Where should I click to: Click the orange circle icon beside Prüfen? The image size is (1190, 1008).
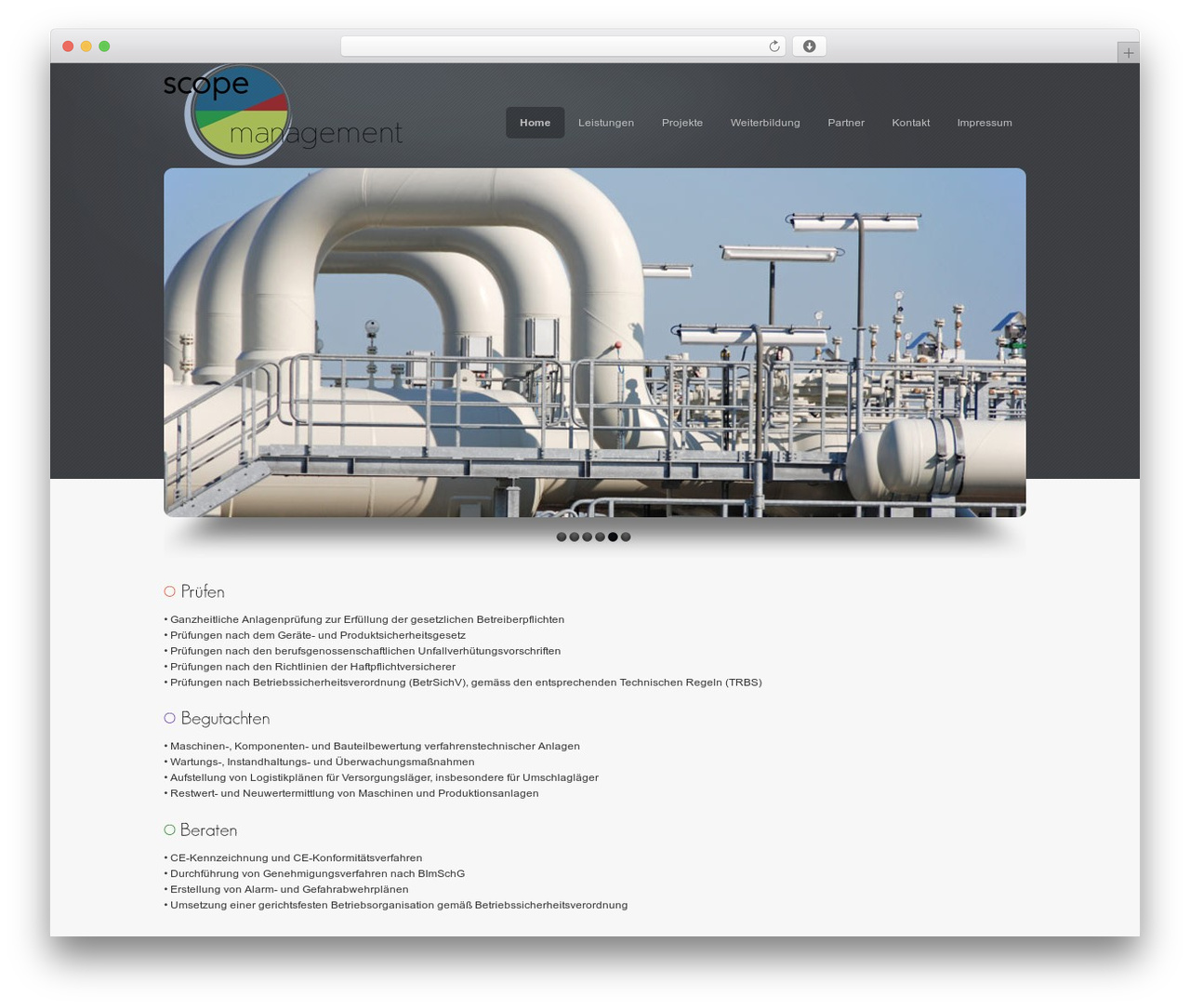tap(169, 591)
